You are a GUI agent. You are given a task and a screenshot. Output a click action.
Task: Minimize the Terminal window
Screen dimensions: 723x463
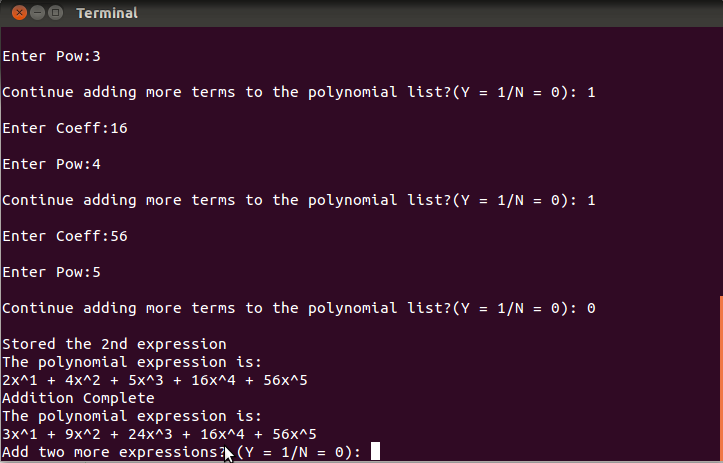coord(37,13)
